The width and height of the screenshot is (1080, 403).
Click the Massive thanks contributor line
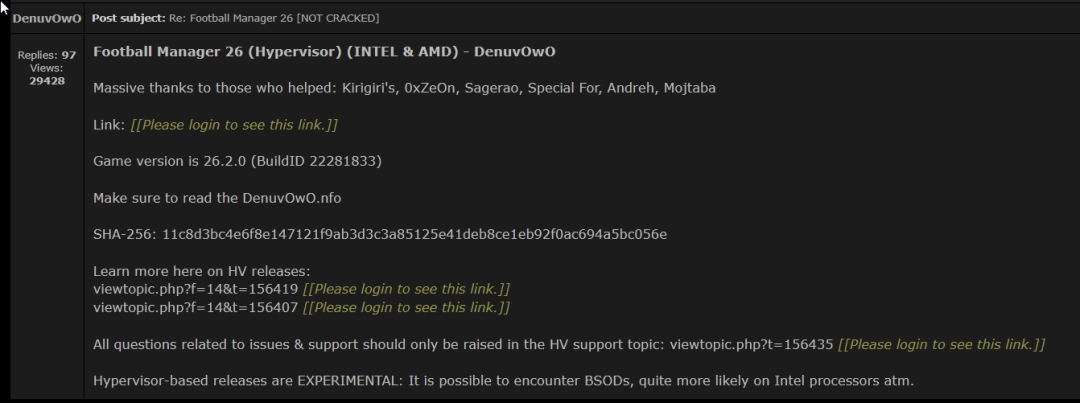click(404, 88)
